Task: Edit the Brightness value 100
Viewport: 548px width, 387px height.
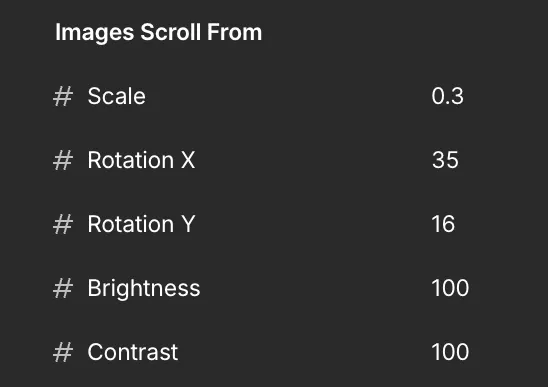Action: point(450,288)
